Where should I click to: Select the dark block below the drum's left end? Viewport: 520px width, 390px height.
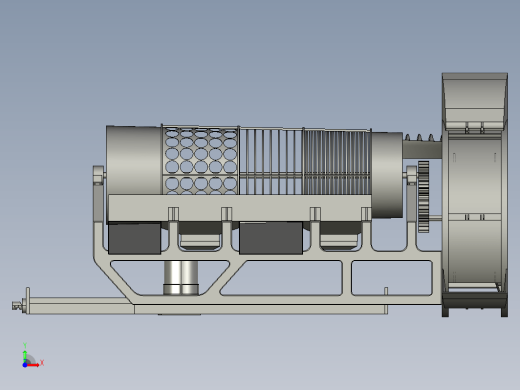(134, 238)
